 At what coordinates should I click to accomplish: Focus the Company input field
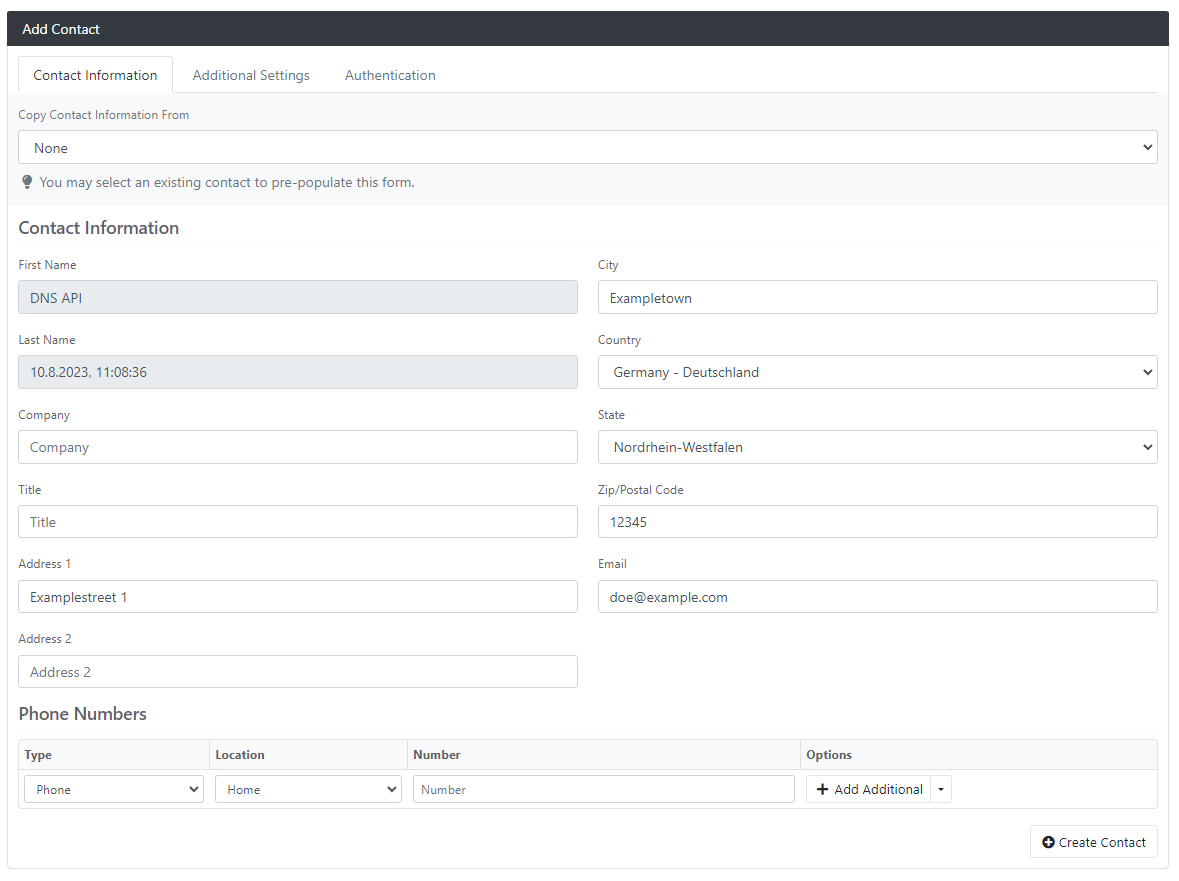(298, 447)
